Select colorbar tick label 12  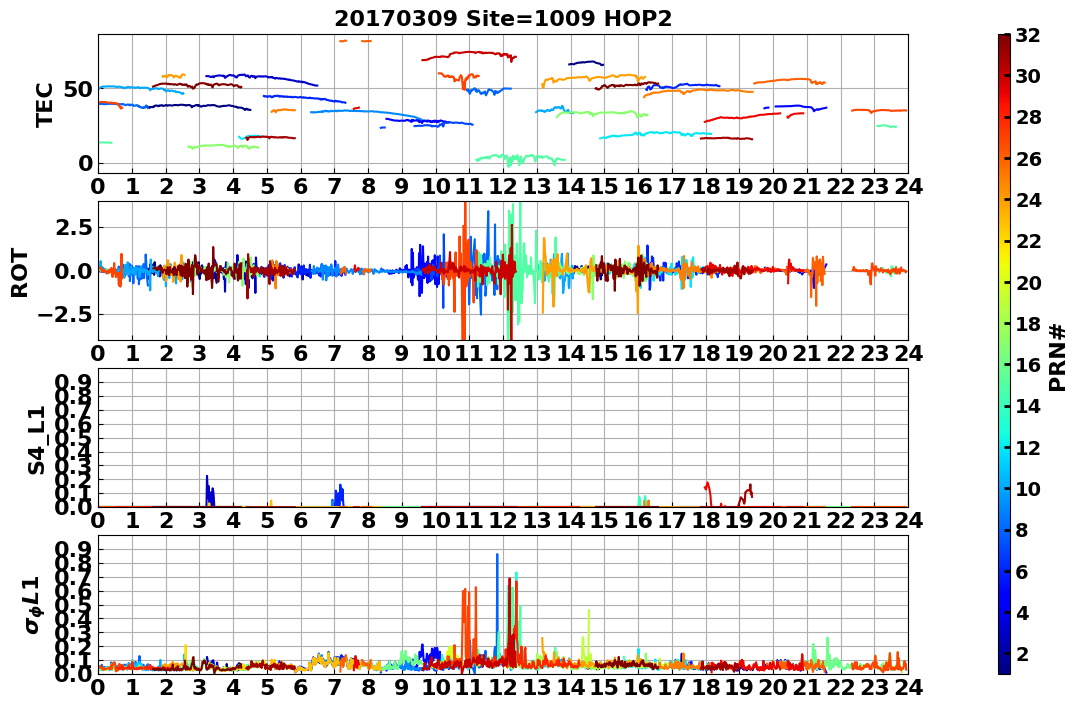click(1028, 447)
